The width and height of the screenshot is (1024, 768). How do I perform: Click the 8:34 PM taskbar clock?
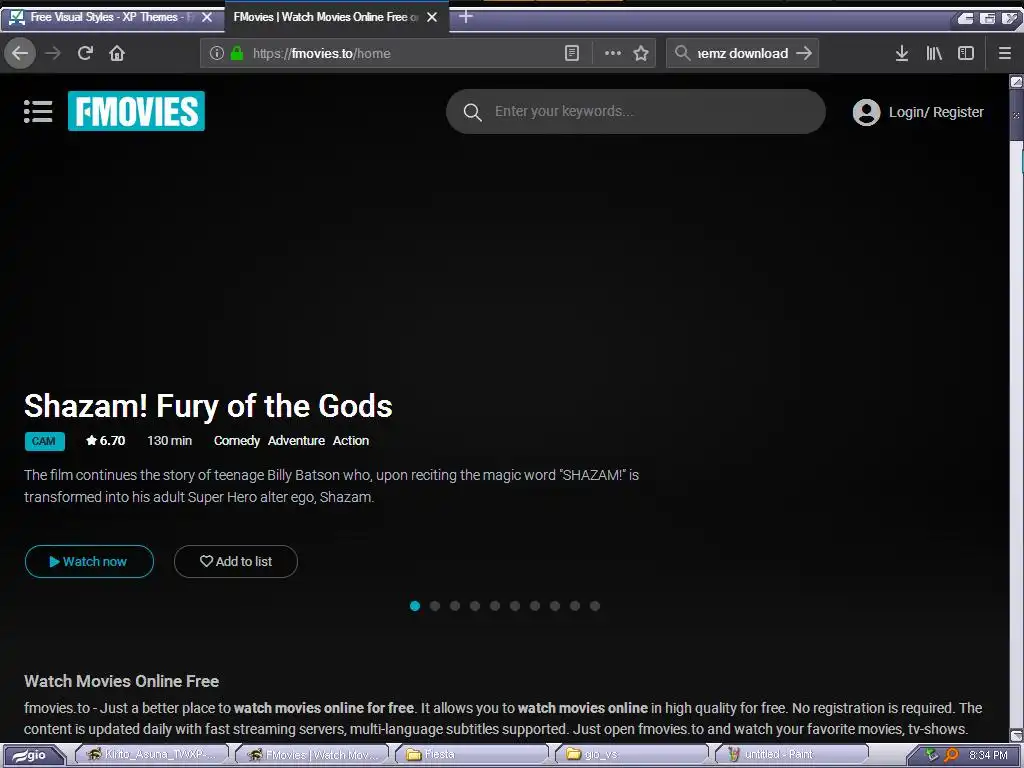pyautogui.click(x=988, y=755)
